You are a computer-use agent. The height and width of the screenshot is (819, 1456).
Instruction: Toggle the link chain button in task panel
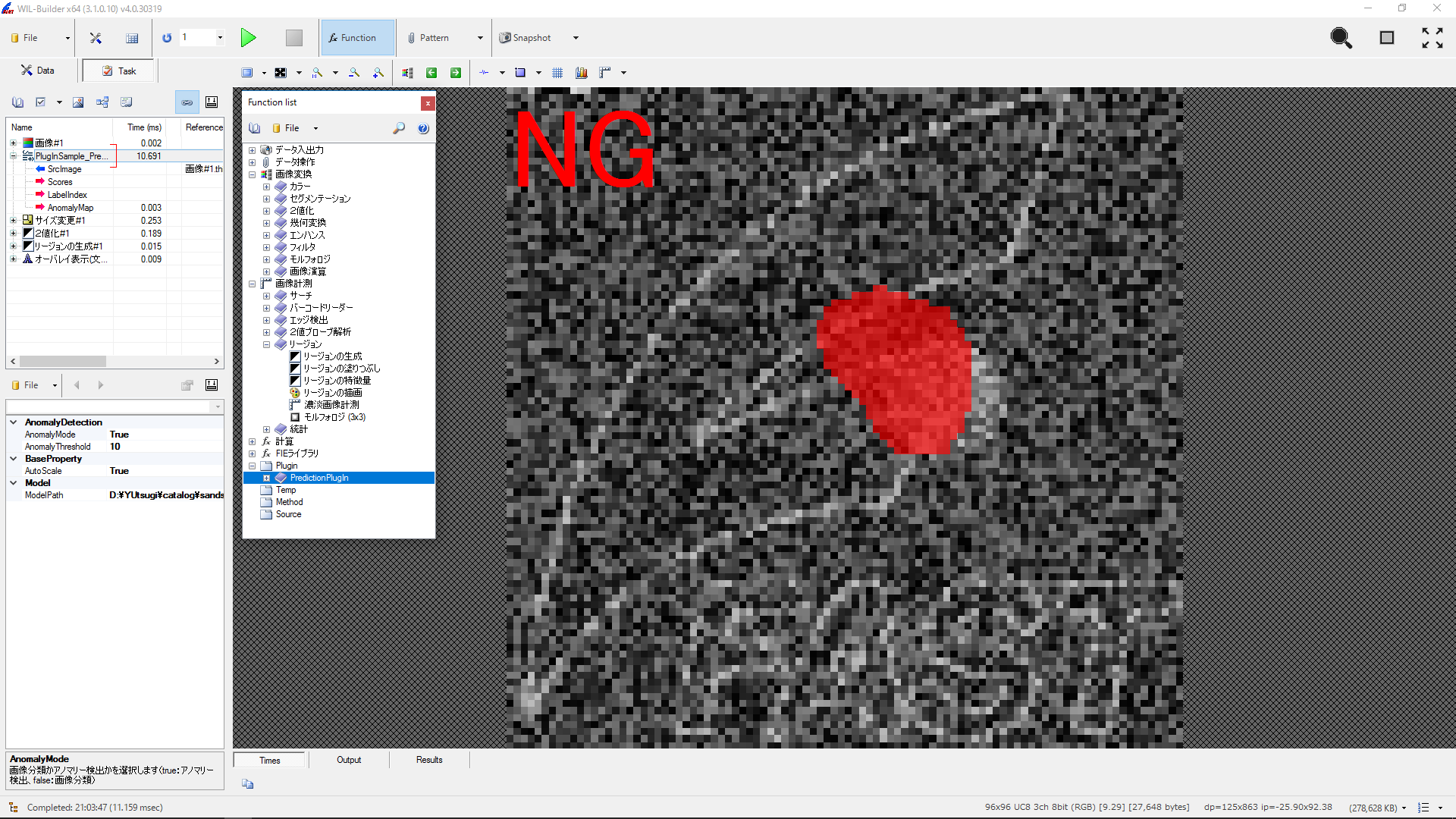[187, 102]
